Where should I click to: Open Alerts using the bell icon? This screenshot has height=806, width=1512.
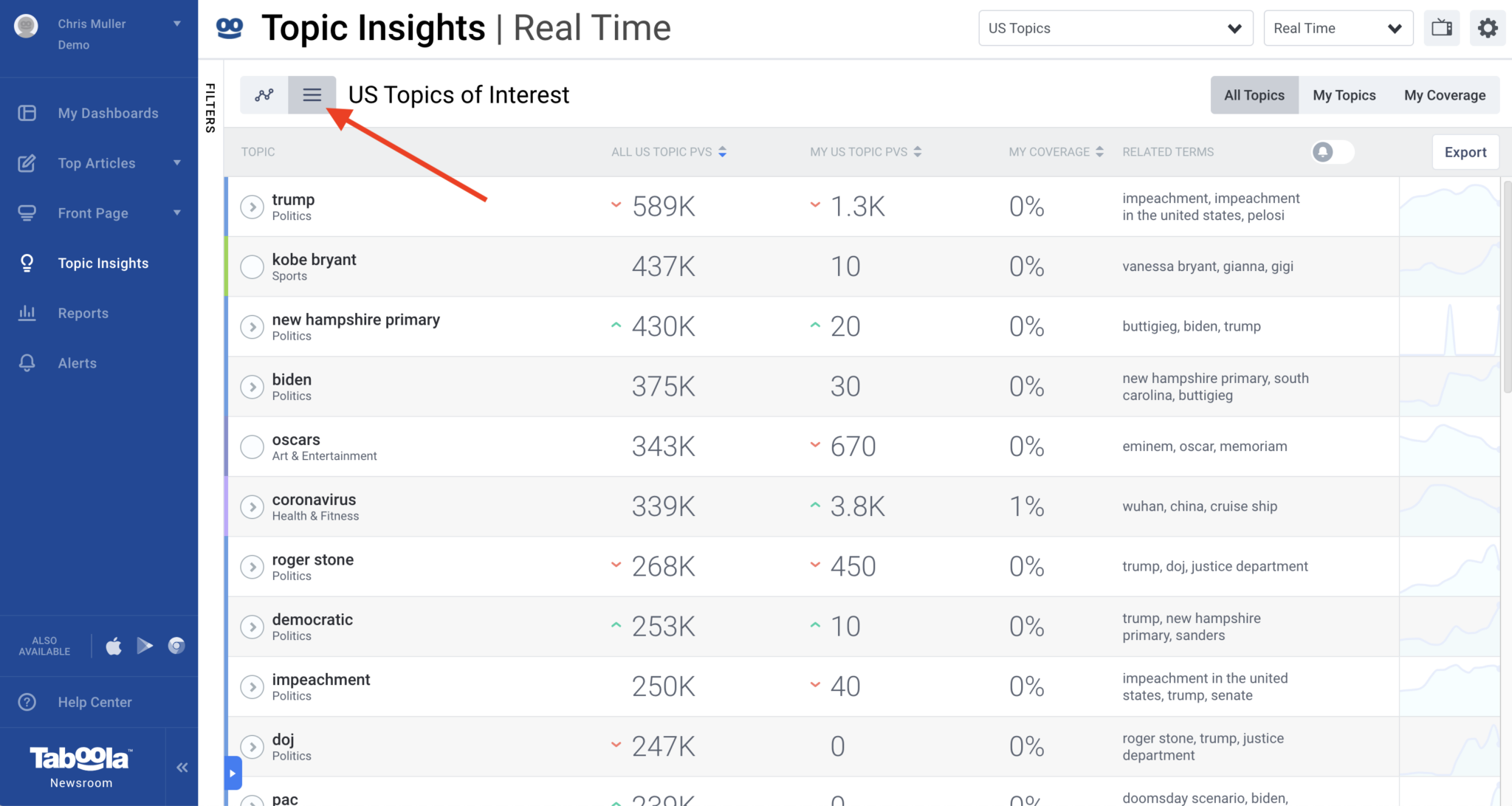27,362
